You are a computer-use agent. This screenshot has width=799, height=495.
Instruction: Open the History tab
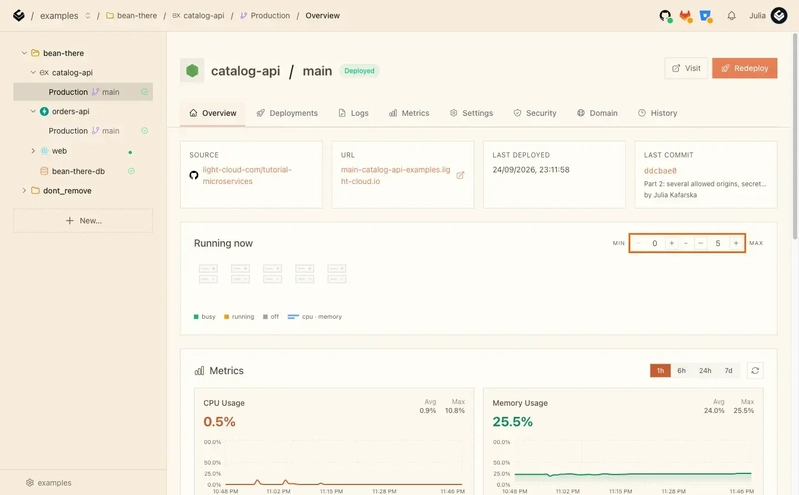coord(658,113)
